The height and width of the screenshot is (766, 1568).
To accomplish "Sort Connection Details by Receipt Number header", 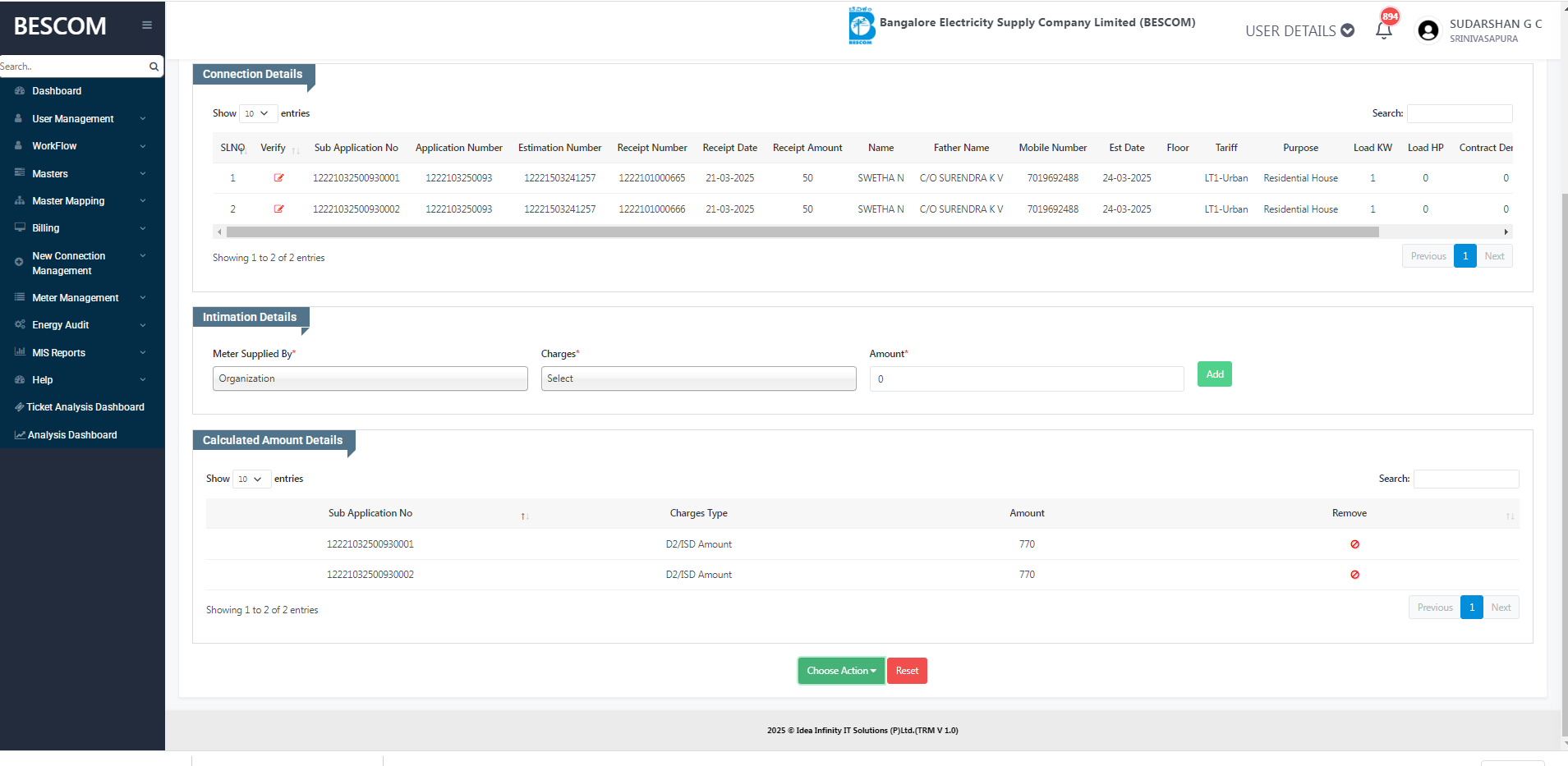I will 652,148.
